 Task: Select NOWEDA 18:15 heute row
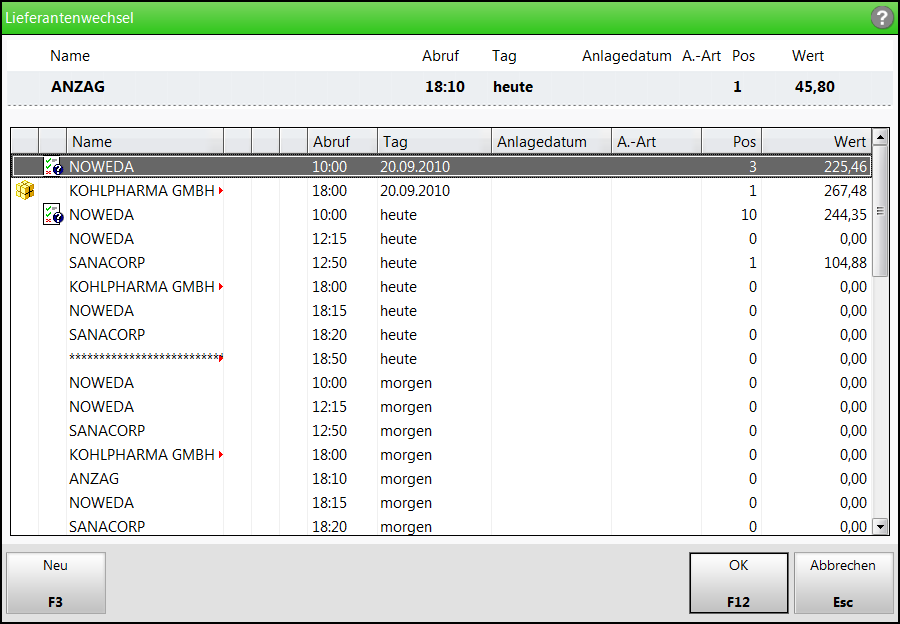click(441, 311)
